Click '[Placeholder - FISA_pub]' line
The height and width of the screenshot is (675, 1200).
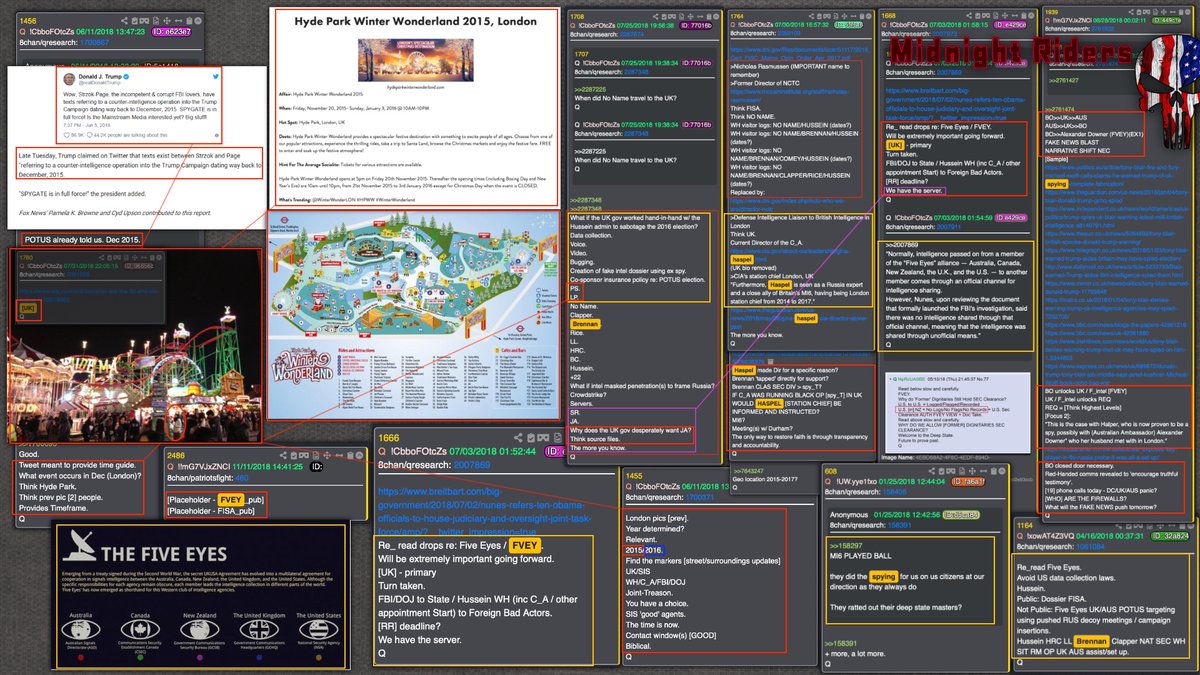(x=211, y=511)
